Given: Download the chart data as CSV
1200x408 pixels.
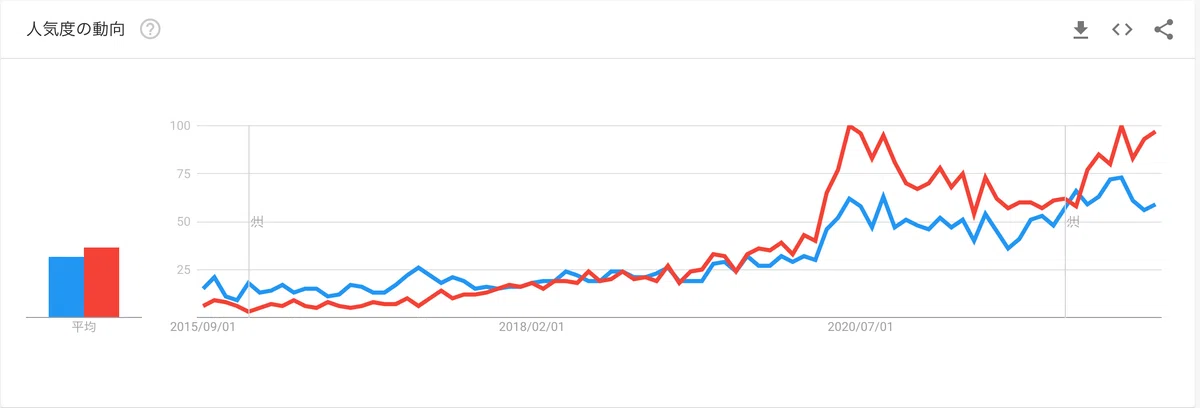Looking at the screenshot, I should pos(1080,30).
